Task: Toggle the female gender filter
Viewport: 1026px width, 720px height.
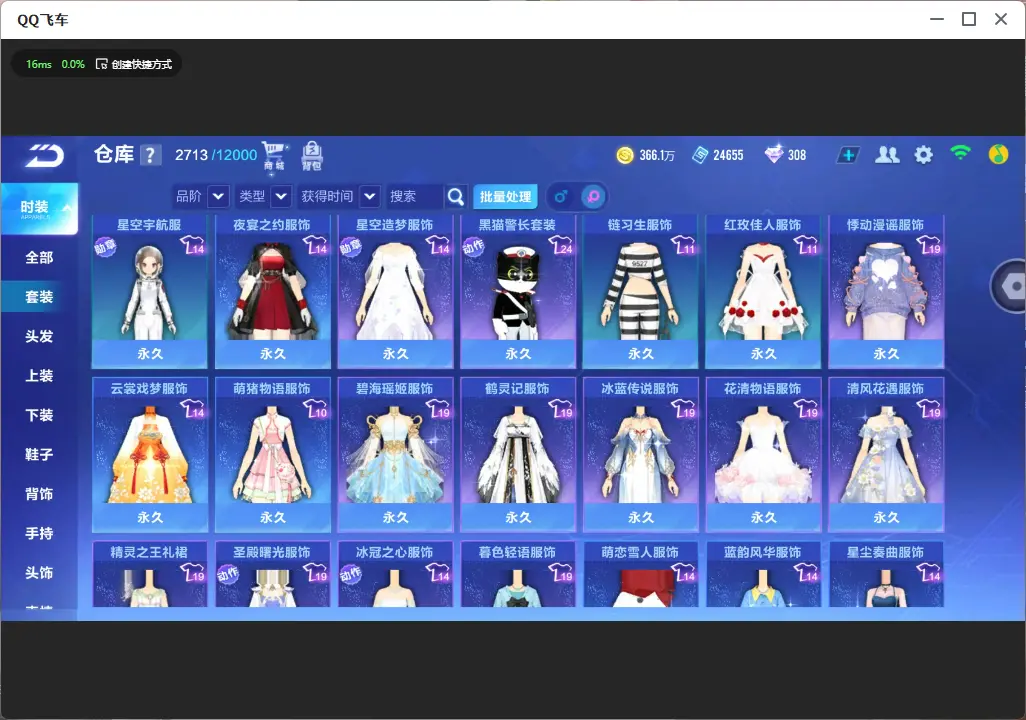Action: (593, 196)
